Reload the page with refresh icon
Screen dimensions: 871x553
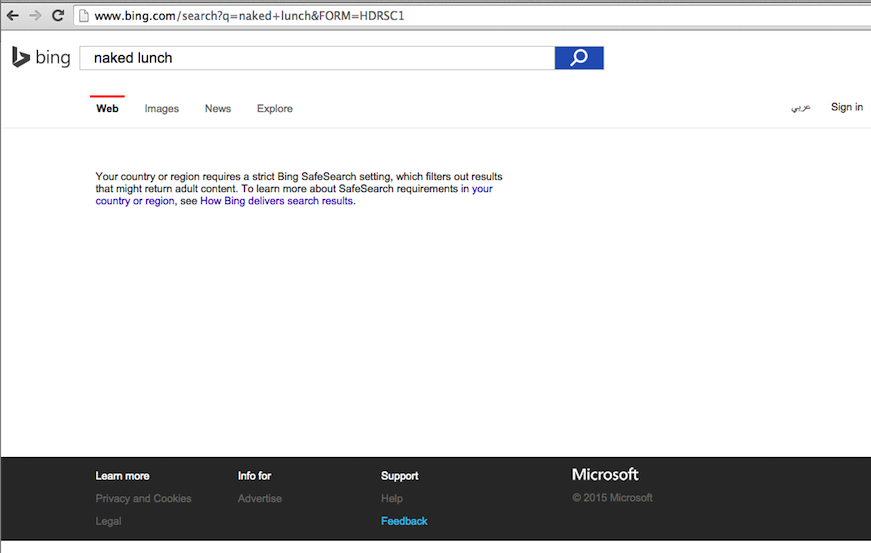click(58, 16)
